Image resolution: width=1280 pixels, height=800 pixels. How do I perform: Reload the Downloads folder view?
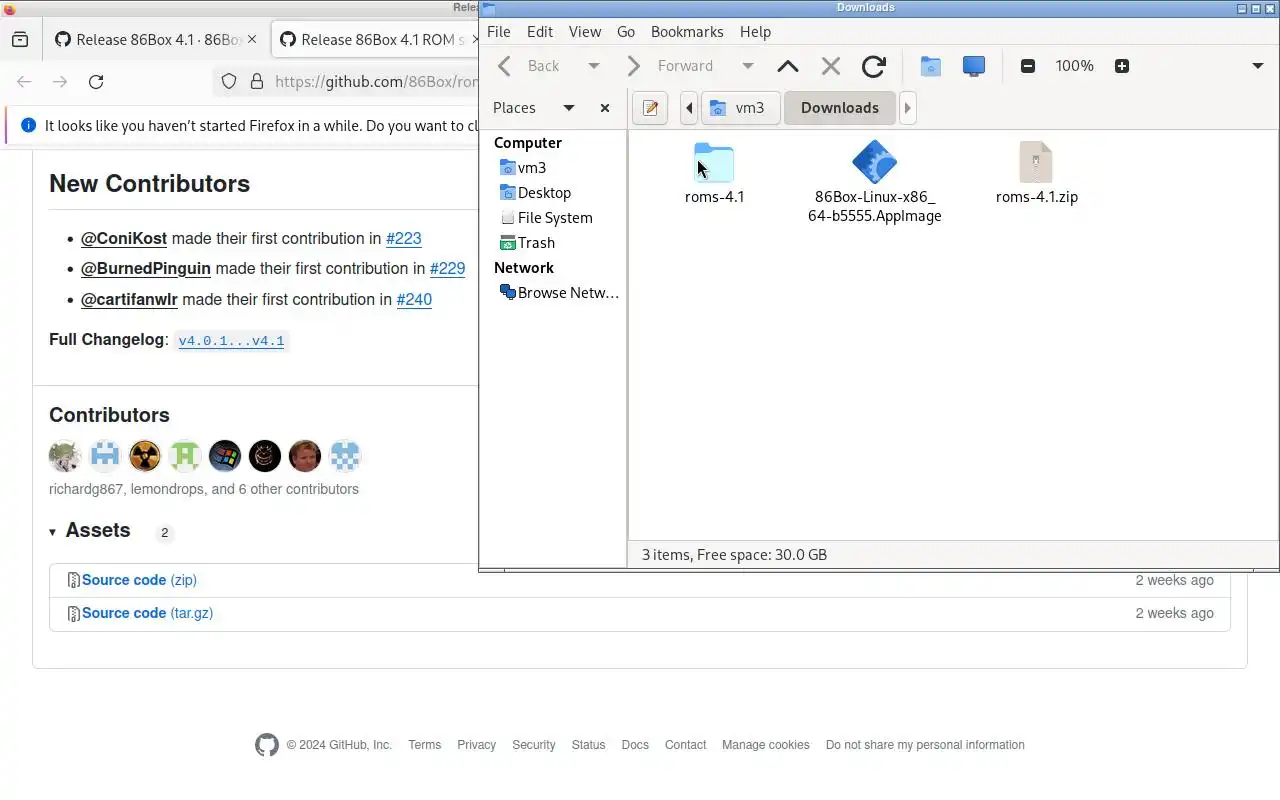[874, 66]
